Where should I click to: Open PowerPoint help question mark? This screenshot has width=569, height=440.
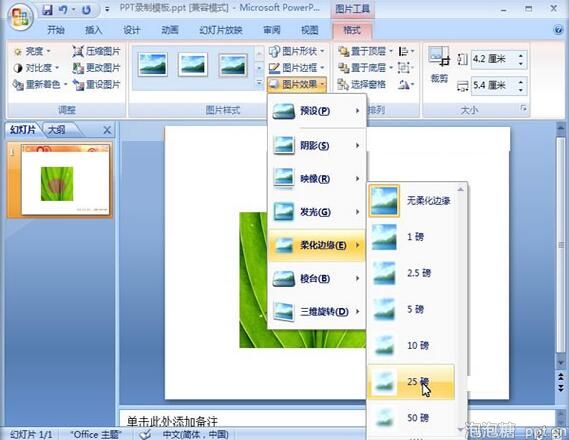[x=558, y=30]
